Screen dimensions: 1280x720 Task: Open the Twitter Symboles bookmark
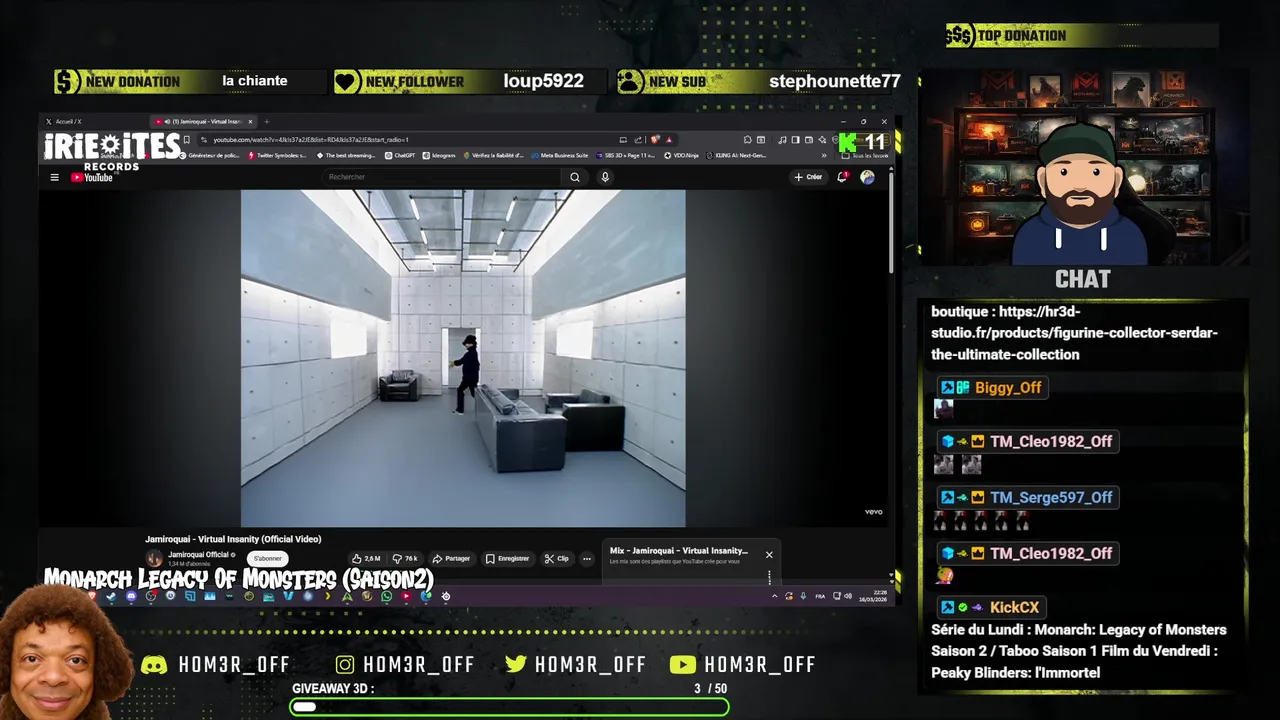point(278,156)
